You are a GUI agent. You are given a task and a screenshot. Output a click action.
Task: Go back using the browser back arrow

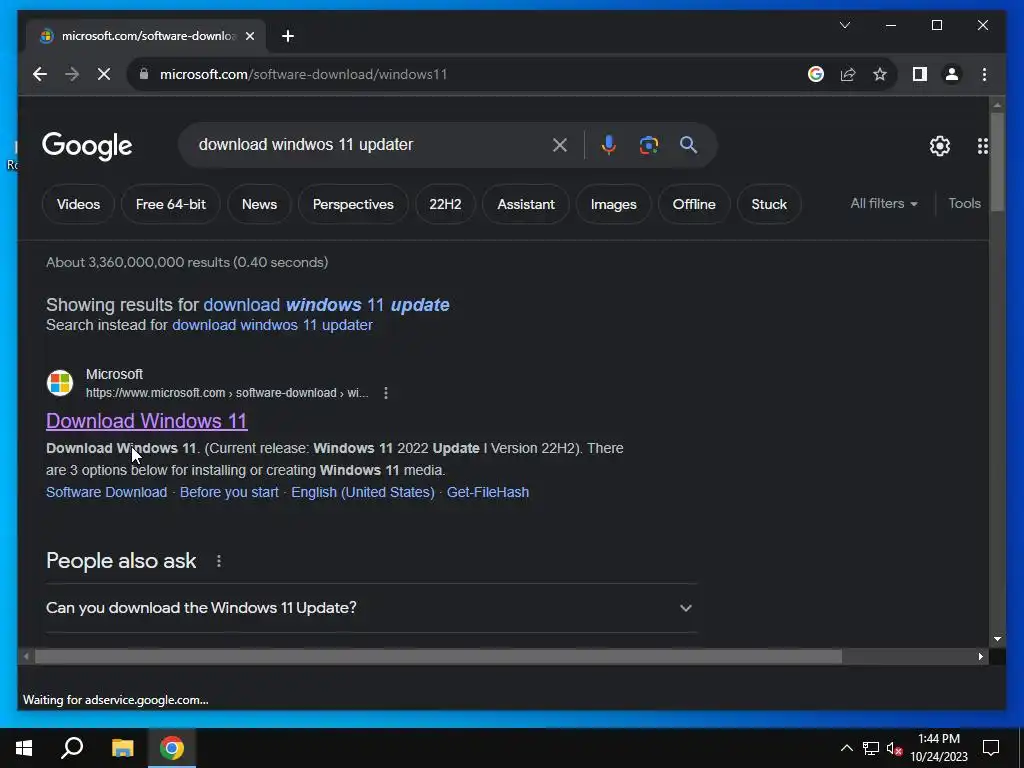(40, 74)
